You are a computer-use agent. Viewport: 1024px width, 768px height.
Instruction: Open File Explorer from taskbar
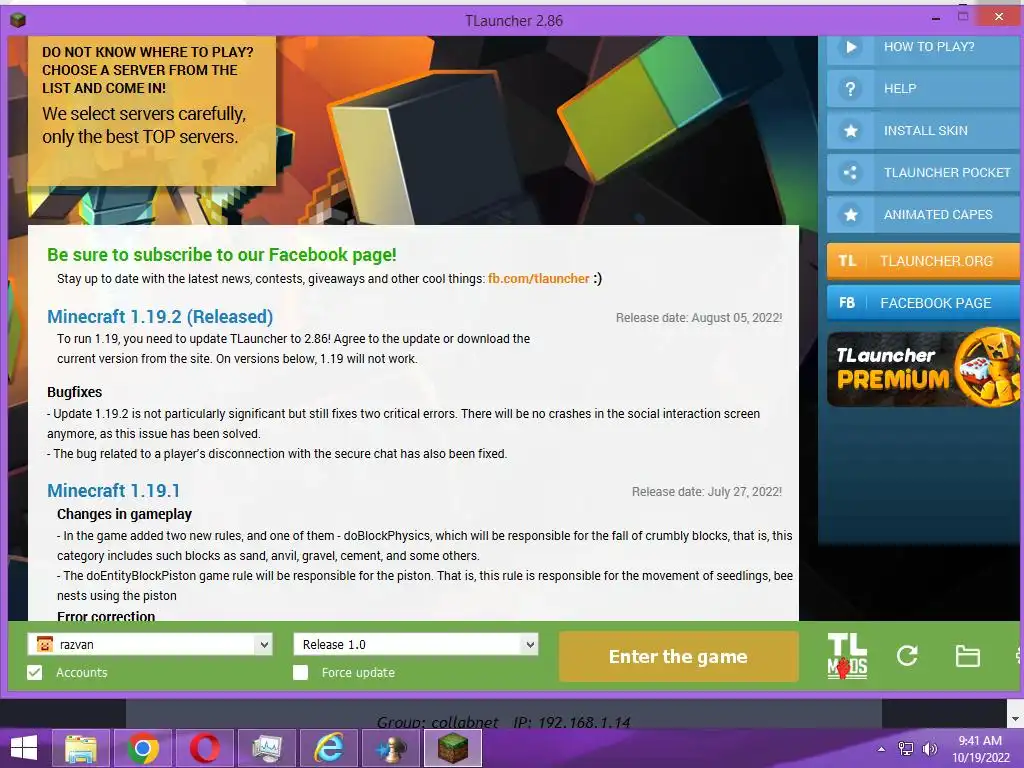pos(80,748)
